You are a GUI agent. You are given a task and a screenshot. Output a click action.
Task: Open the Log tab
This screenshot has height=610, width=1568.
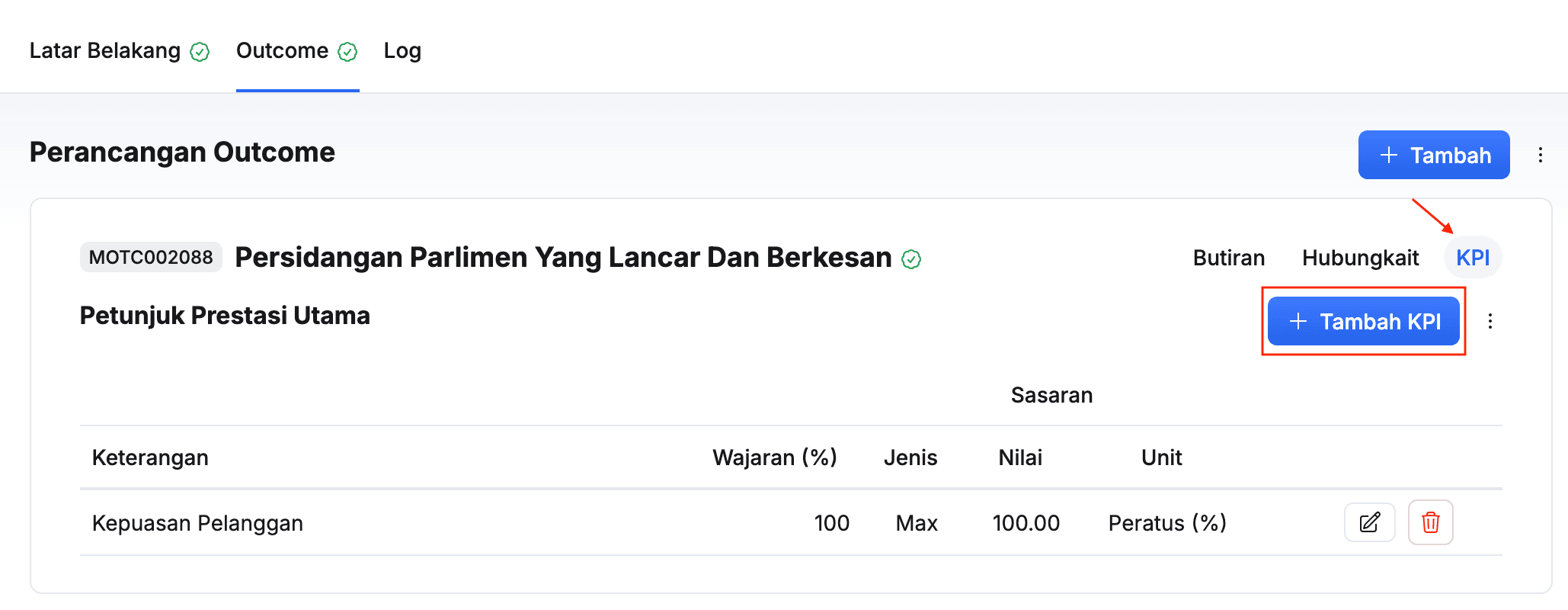402,50
